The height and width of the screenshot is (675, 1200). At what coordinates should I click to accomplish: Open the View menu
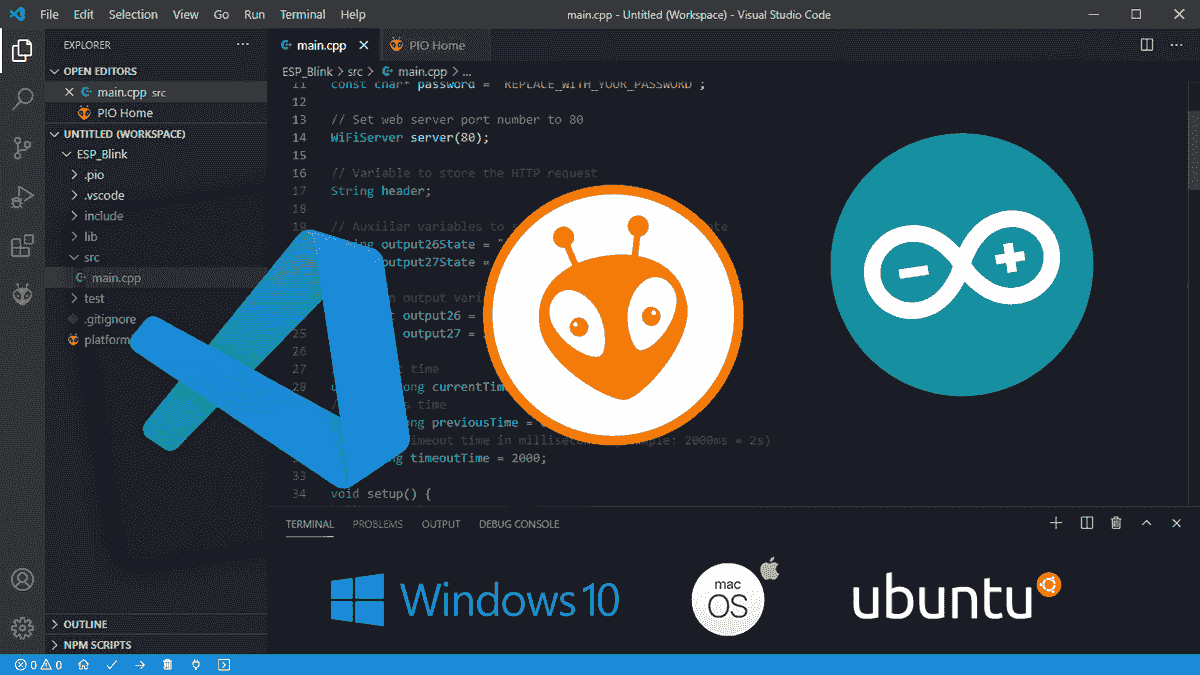pyautogui.click(x=185, y=15)
